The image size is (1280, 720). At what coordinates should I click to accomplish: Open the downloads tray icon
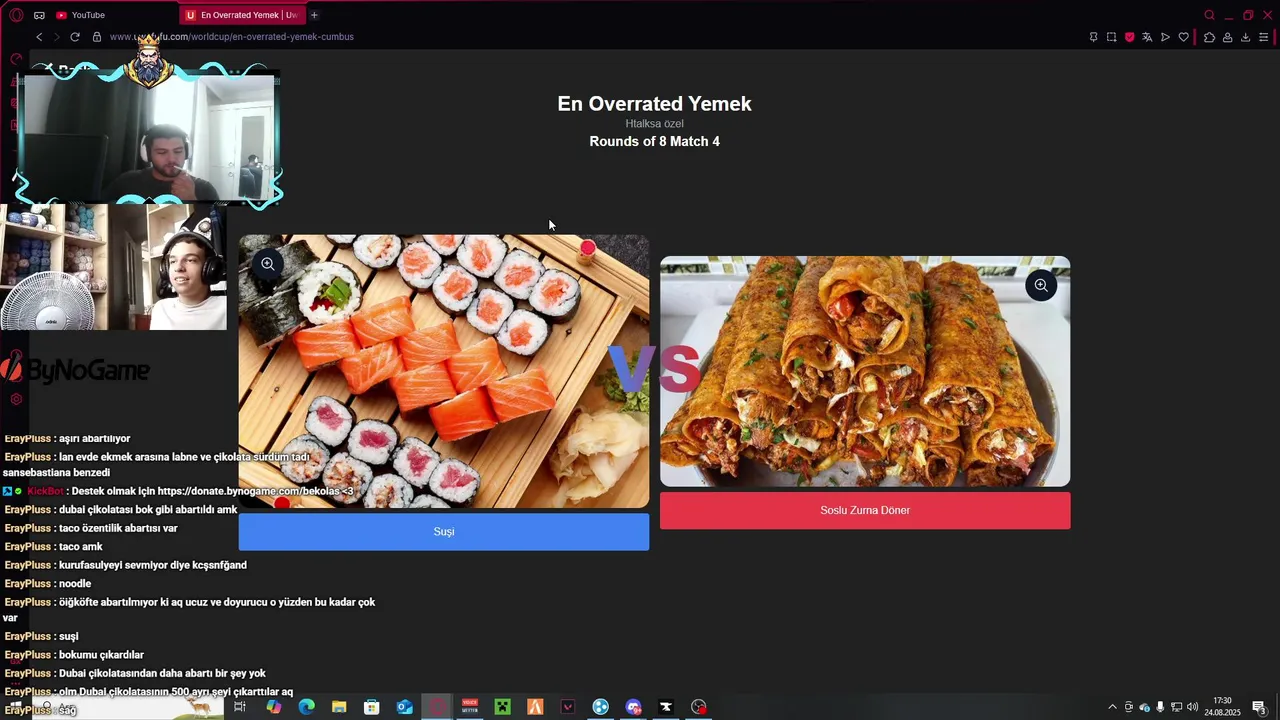click(1245, 37)
